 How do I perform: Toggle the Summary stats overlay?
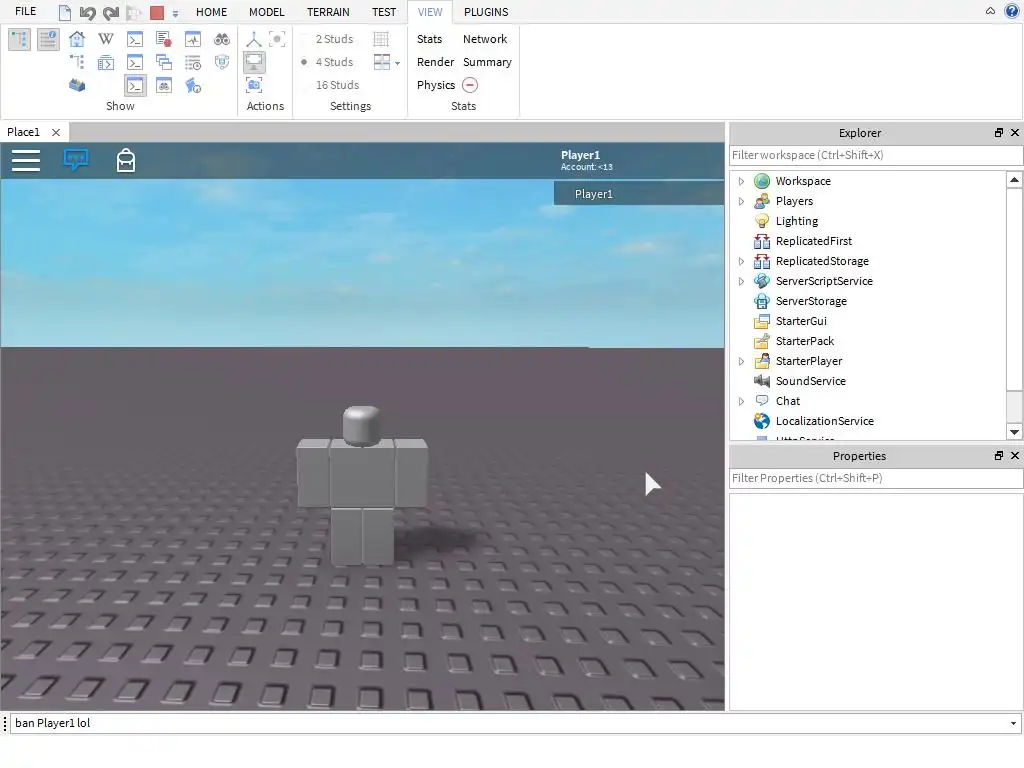pyautogui.click(x=487, y=62)
